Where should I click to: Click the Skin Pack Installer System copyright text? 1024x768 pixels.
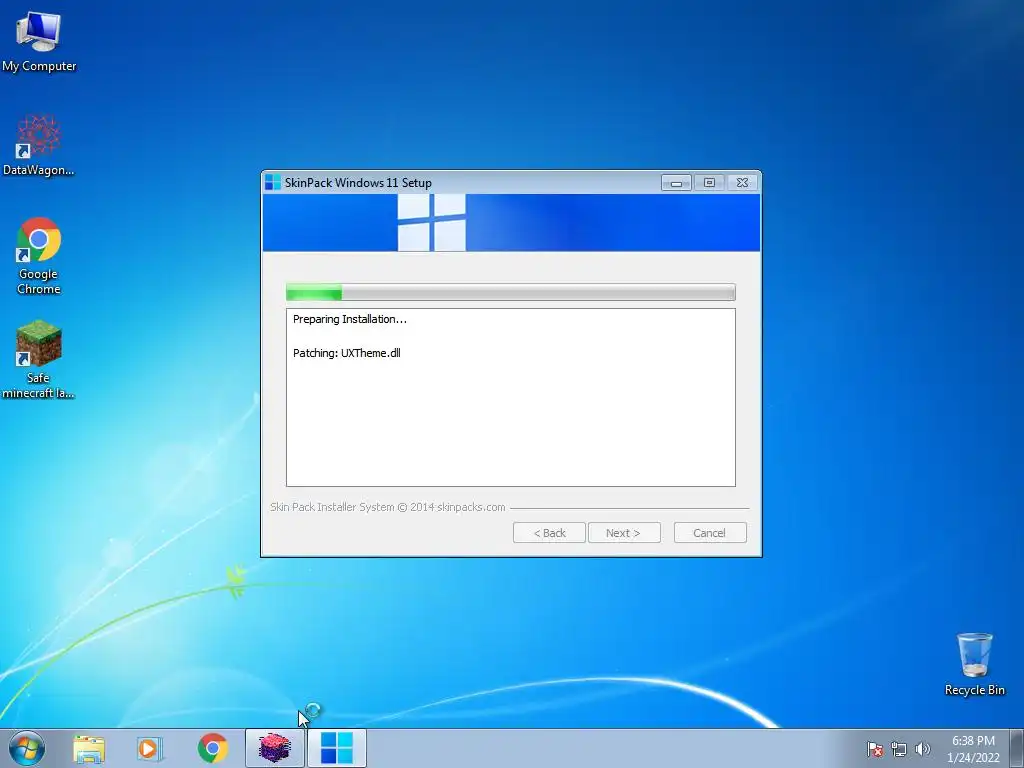(387, 507)
